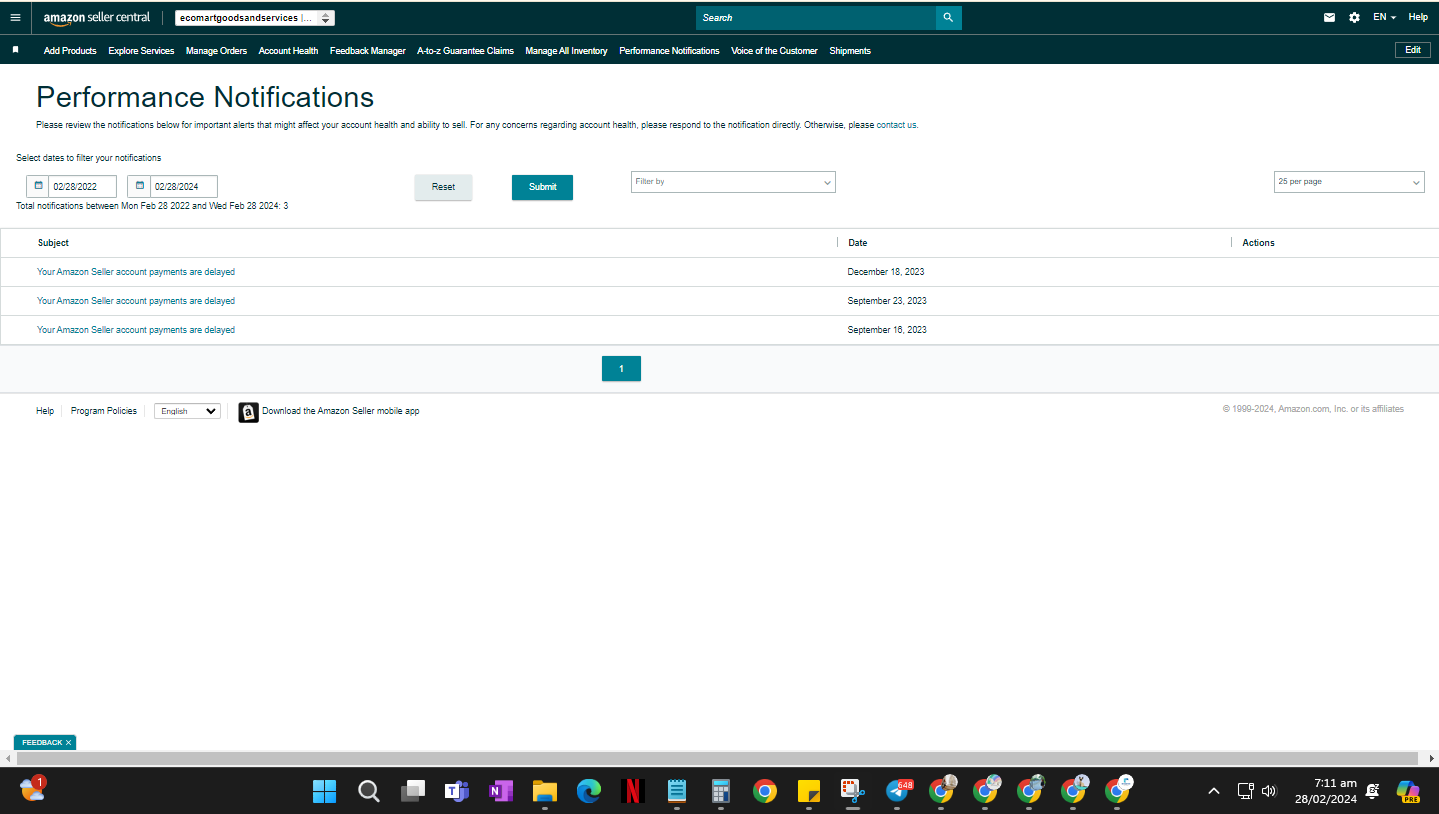Open the Windows Start menu
This screenshot has height=814, width=1439.
pyautogui.click(x=324, y=792)
